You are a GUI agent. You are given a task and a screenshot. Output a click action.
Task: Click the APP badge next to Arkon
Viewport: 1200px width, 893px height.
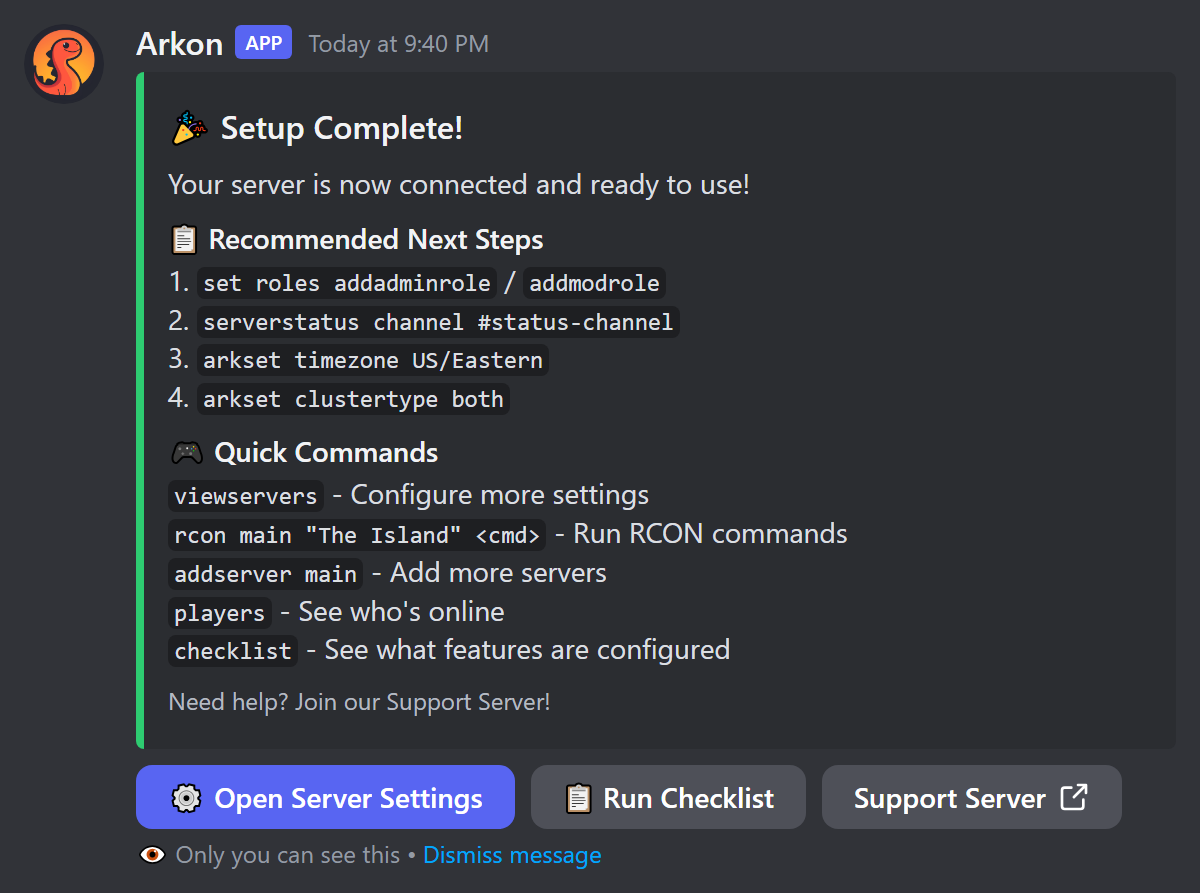(264, 43)
